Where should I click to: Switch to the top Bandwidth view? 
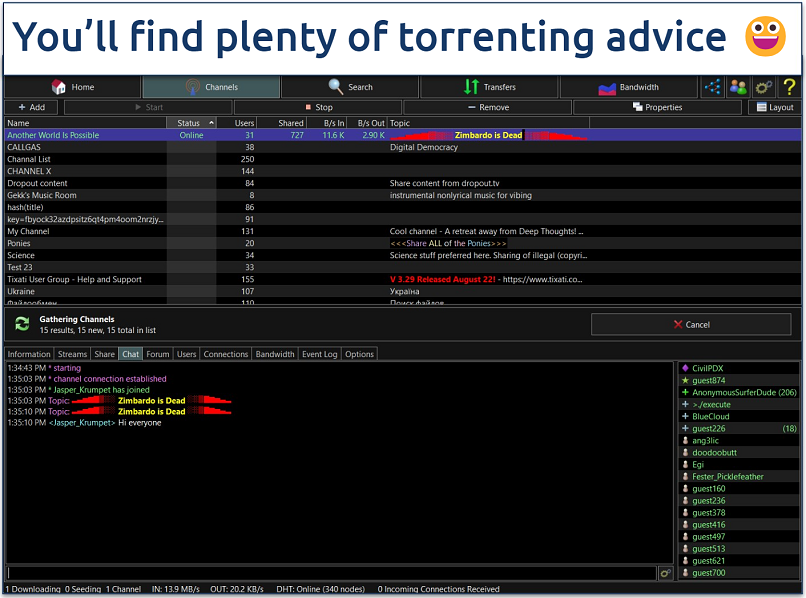[629, 87]
